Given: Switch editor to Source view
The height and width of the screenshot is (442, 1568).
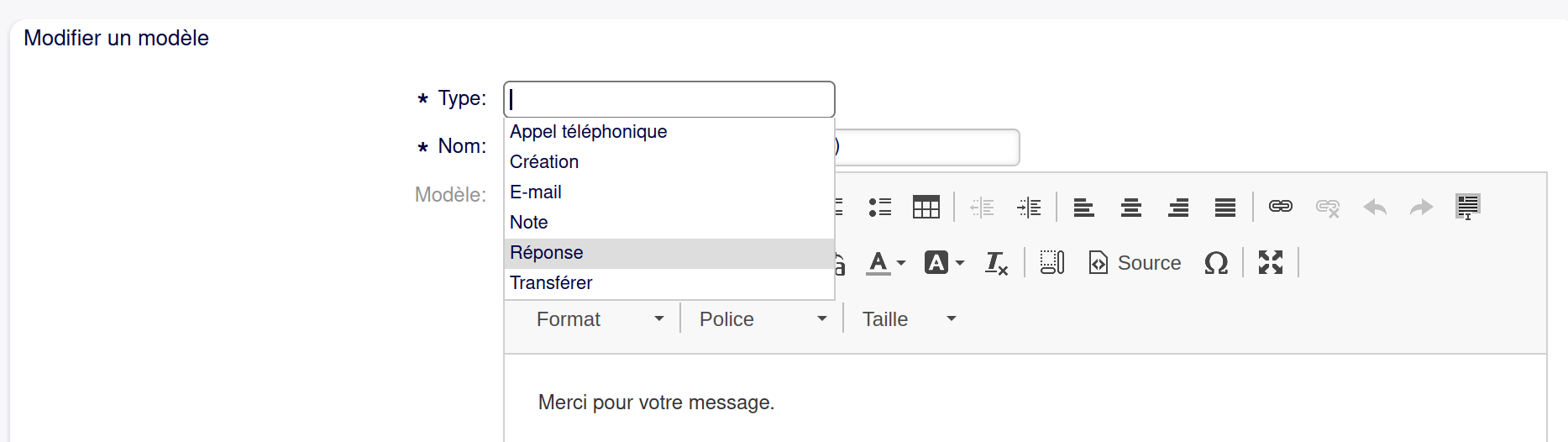Looking at the screenshot, I should click(1135, 263).
